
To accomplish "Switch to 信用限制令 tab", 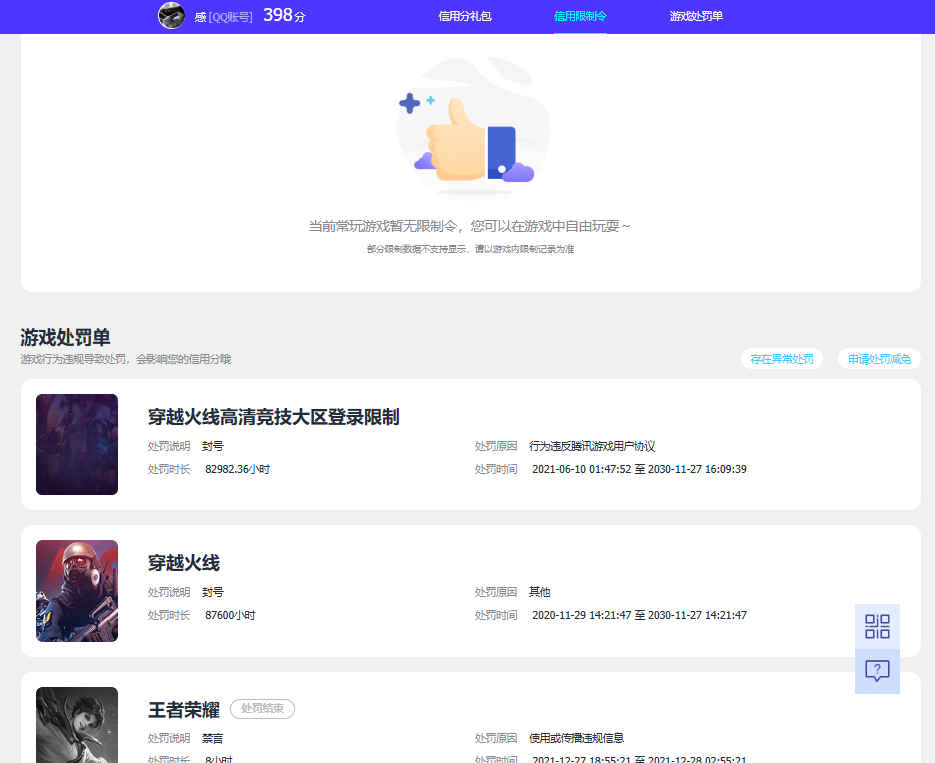I will (580, 16).
